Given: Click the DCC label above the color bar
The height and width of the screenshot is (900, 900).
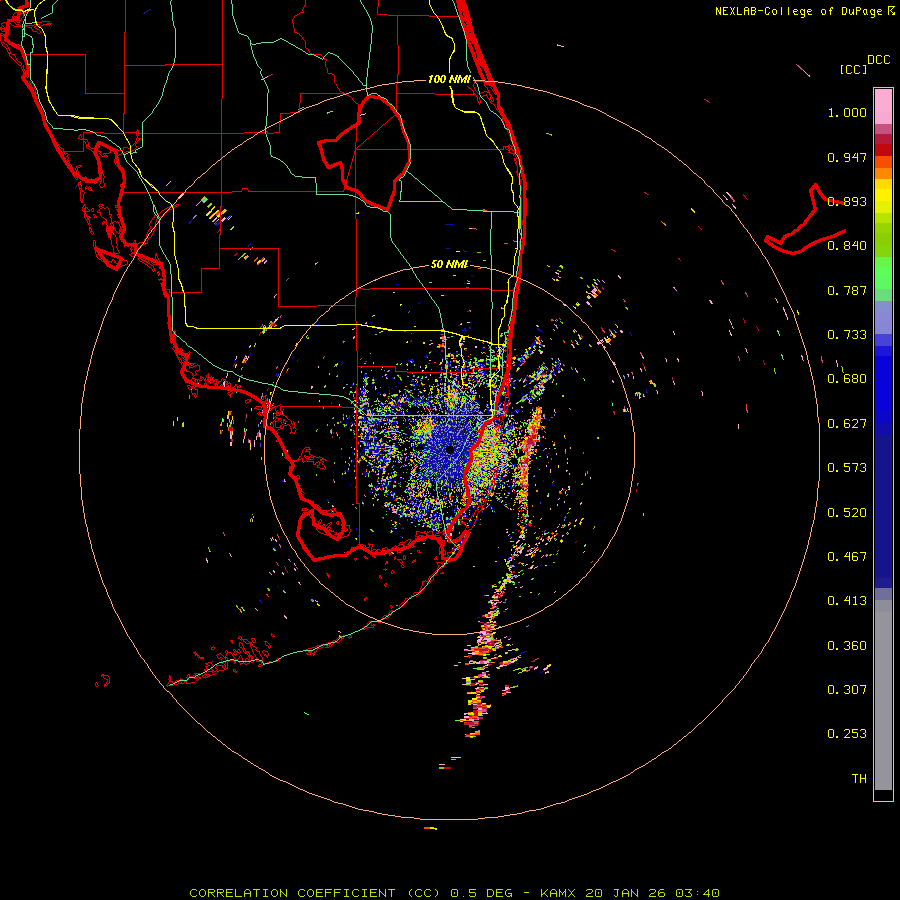Looking at the screenshot, I should tap(879, 60).
